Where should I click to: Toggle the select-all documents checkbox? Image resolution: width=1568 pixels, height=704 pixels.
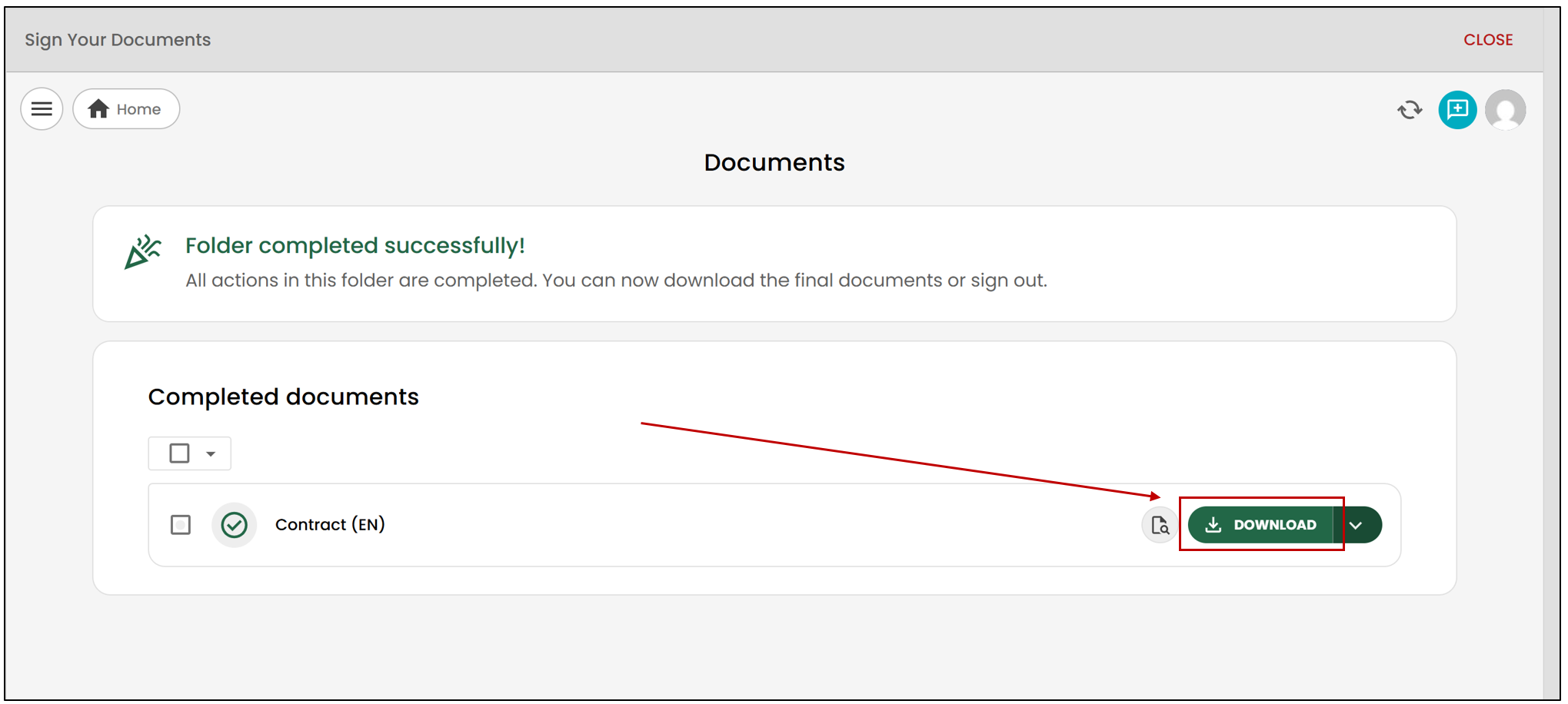tap(179, 453)
